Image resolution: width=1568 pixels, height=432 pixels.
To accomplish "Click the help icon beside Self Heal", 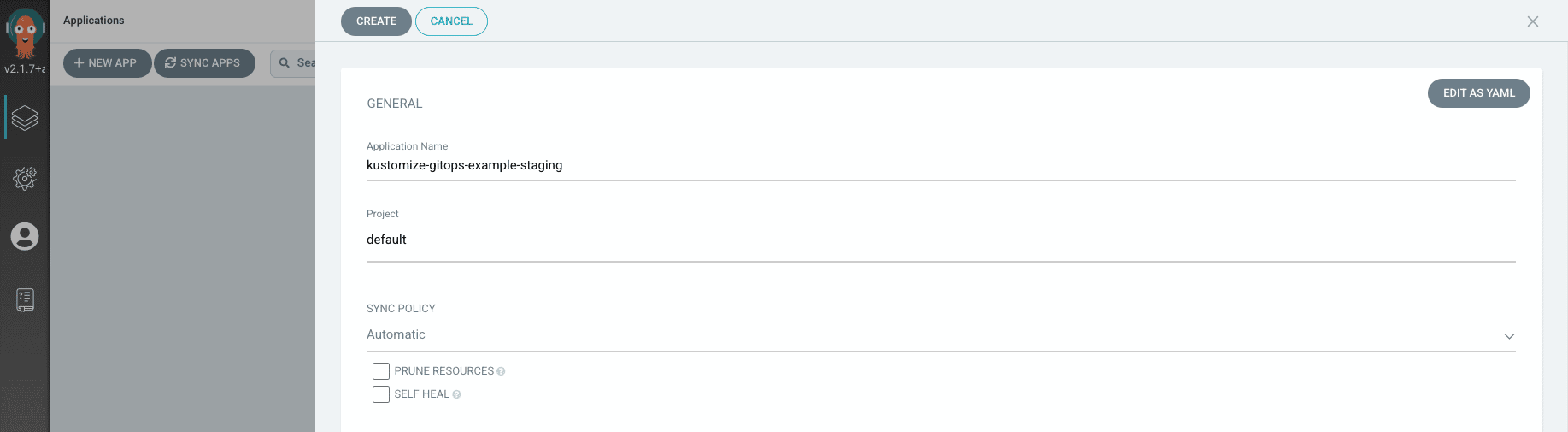I will [456, 394].
